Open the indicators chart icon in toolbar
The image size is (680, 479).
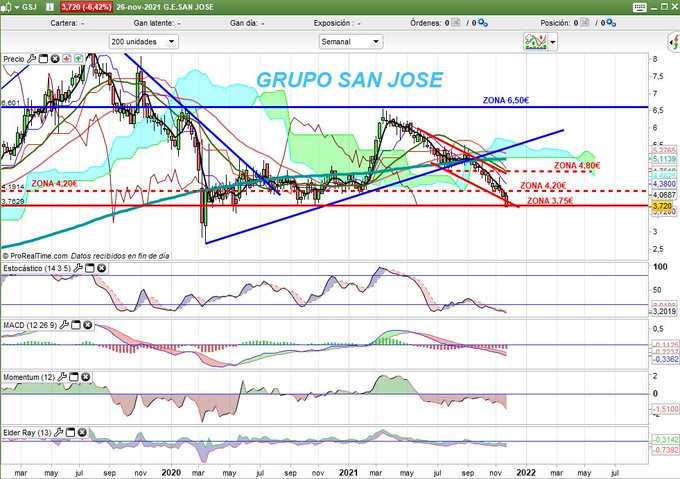click(x=536, y=42)
